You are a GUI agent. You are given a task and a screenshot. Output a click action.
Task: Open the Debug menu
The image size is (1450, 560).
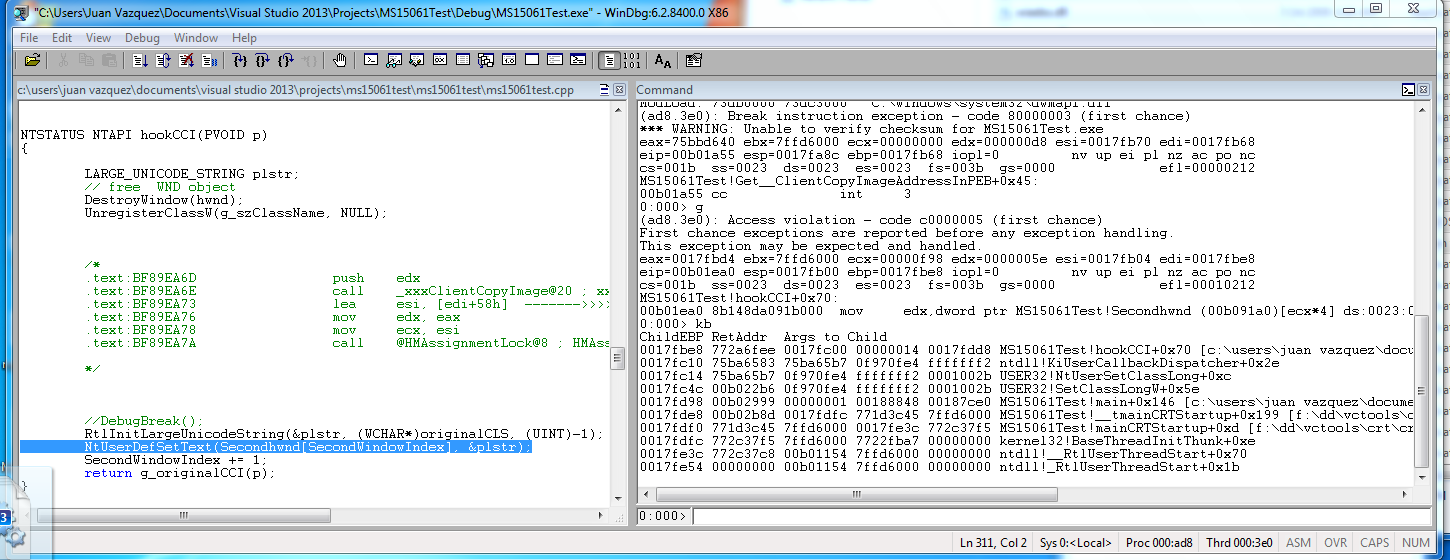(x=142, y=38)
